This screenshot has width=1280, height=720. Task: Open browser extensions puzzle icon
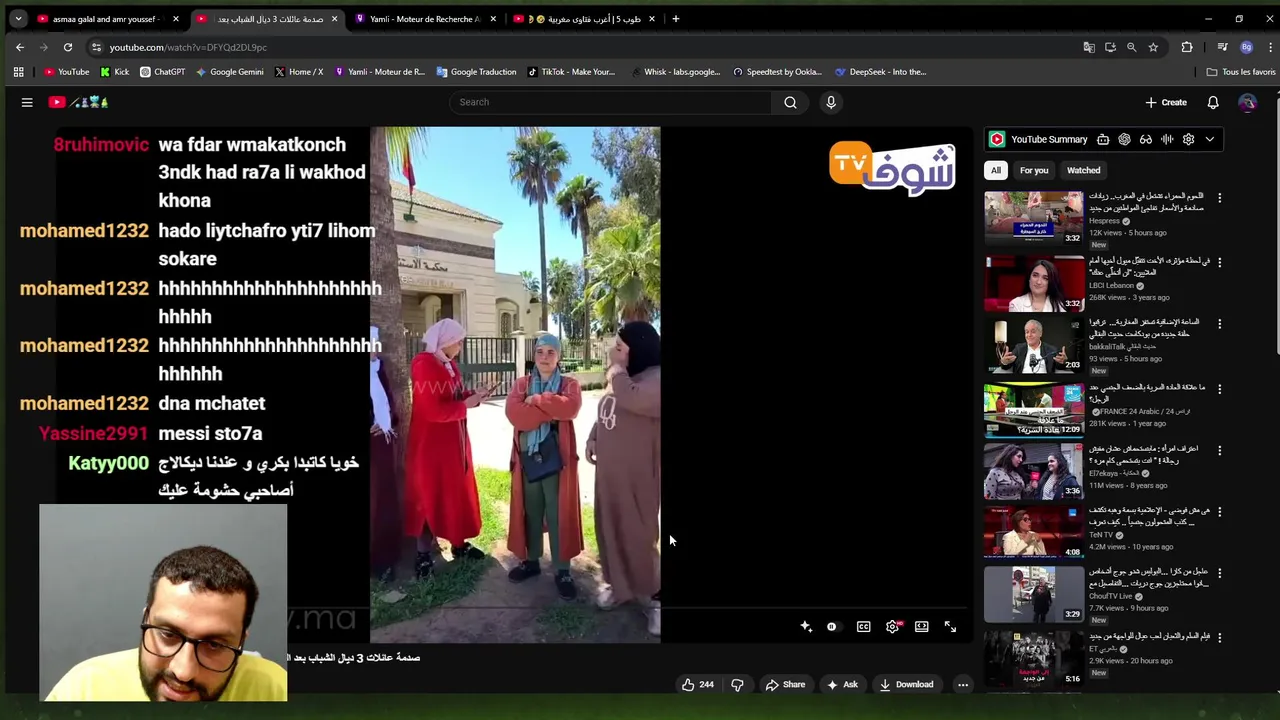[x=1187, y=47]
